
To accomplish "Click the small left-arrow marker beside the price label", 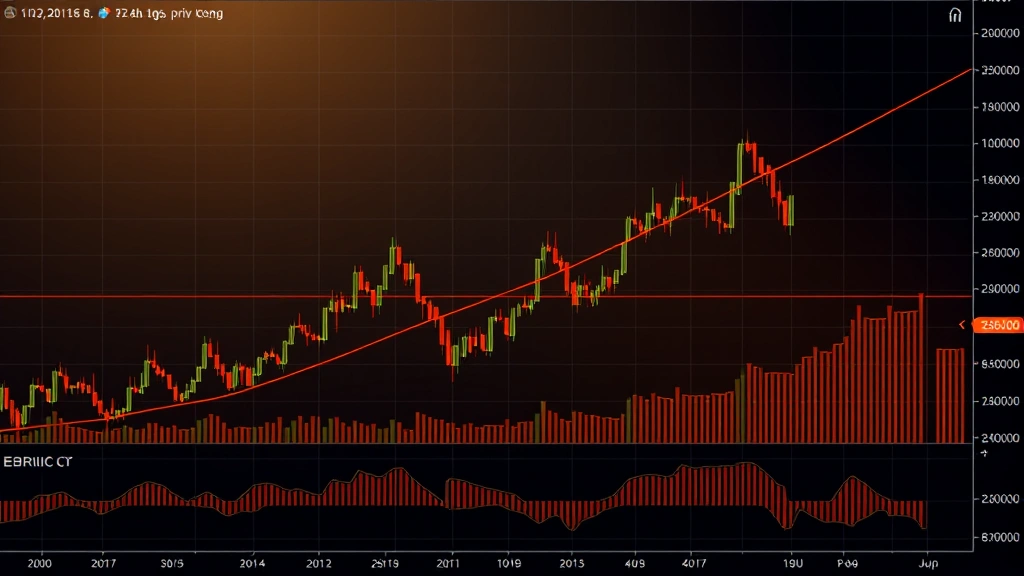I will point(963,324).
